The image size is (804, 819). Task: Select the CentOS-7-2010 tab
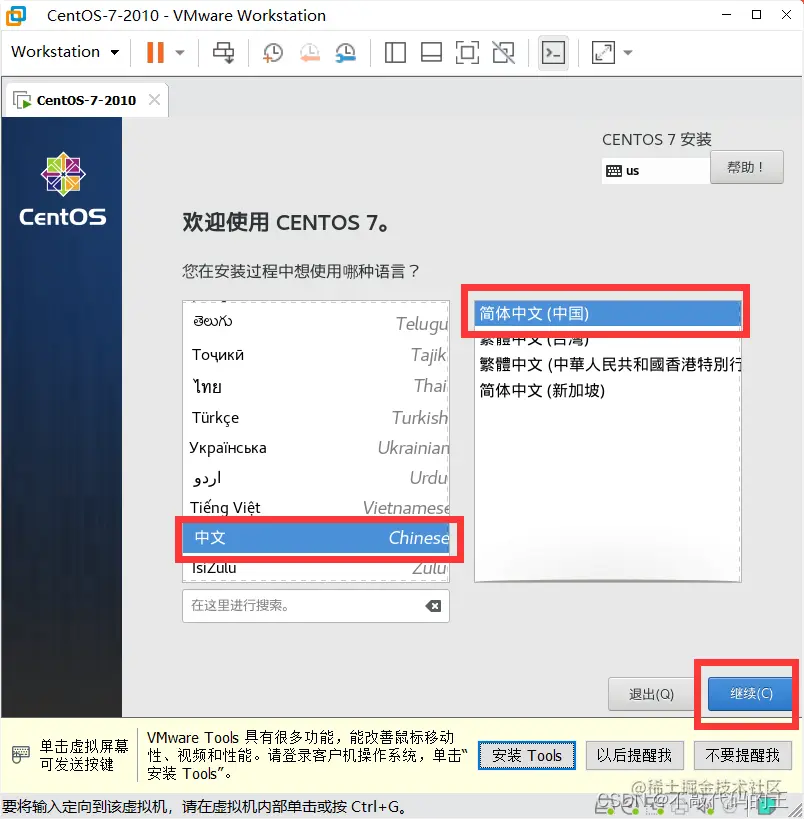pyautogui.click(x=86, y=100)
